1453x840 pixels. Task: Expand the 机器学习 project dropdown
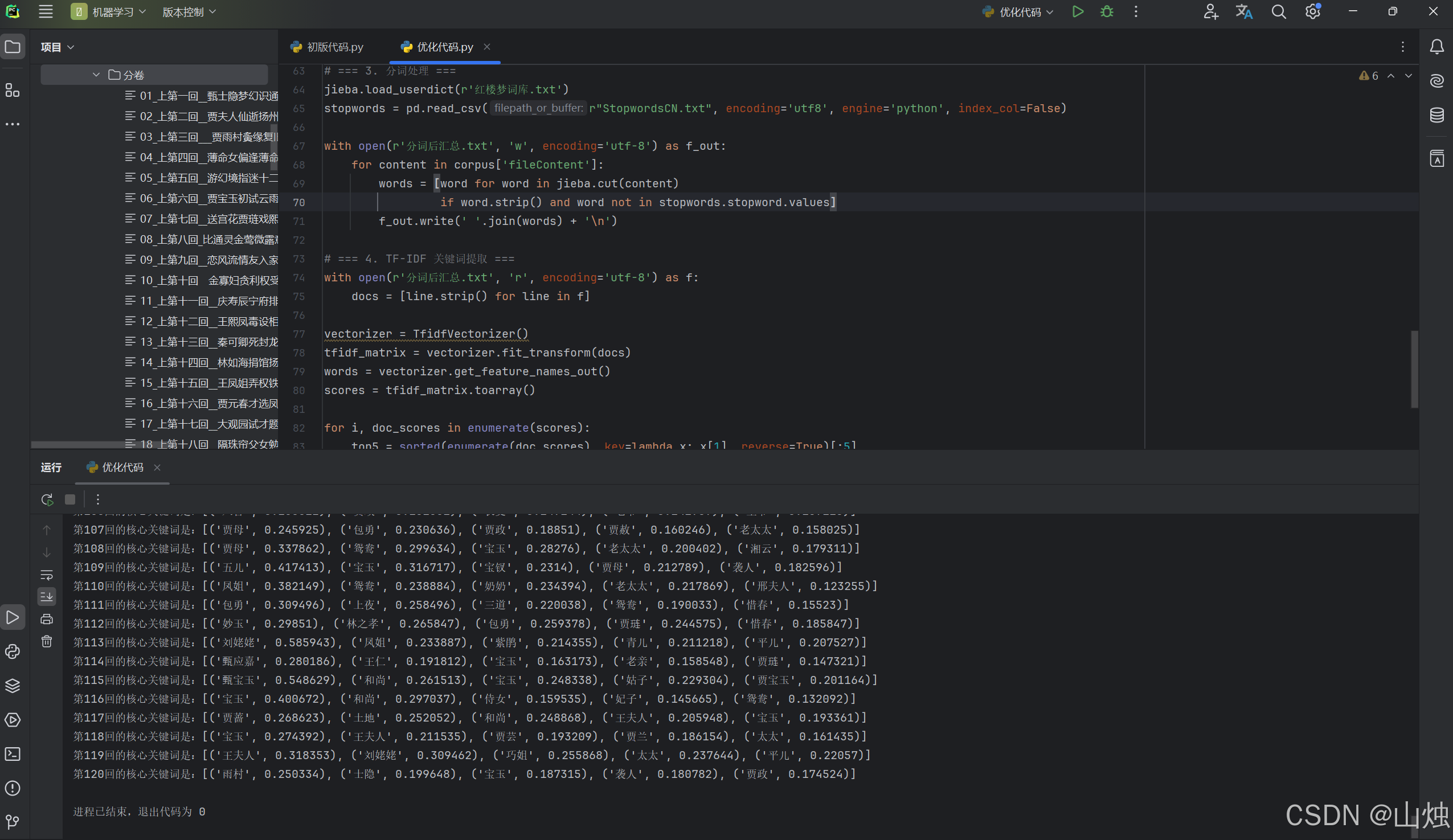[109, 11]
